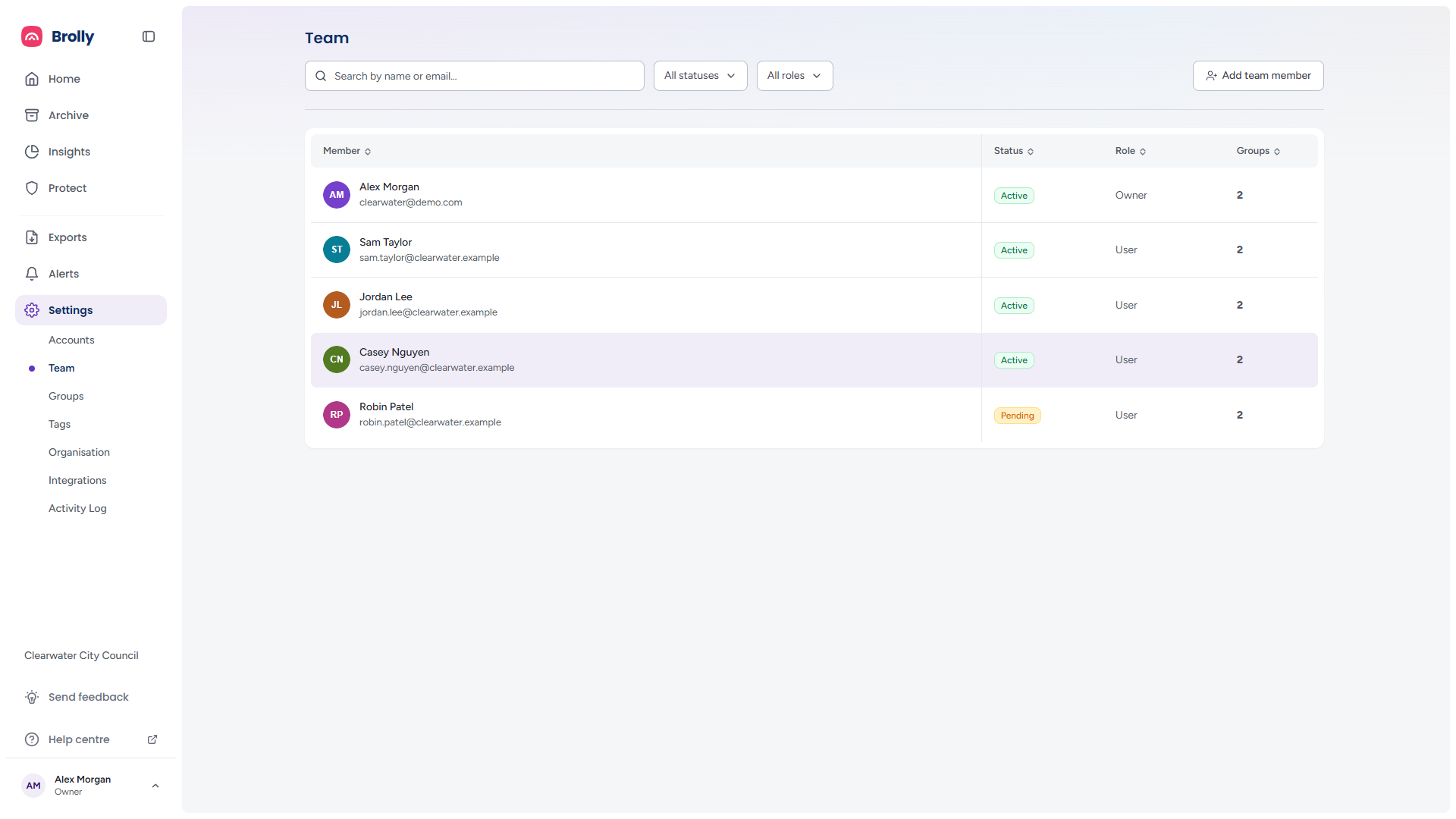Click the Help centre question mark icon

click(32, 739)
